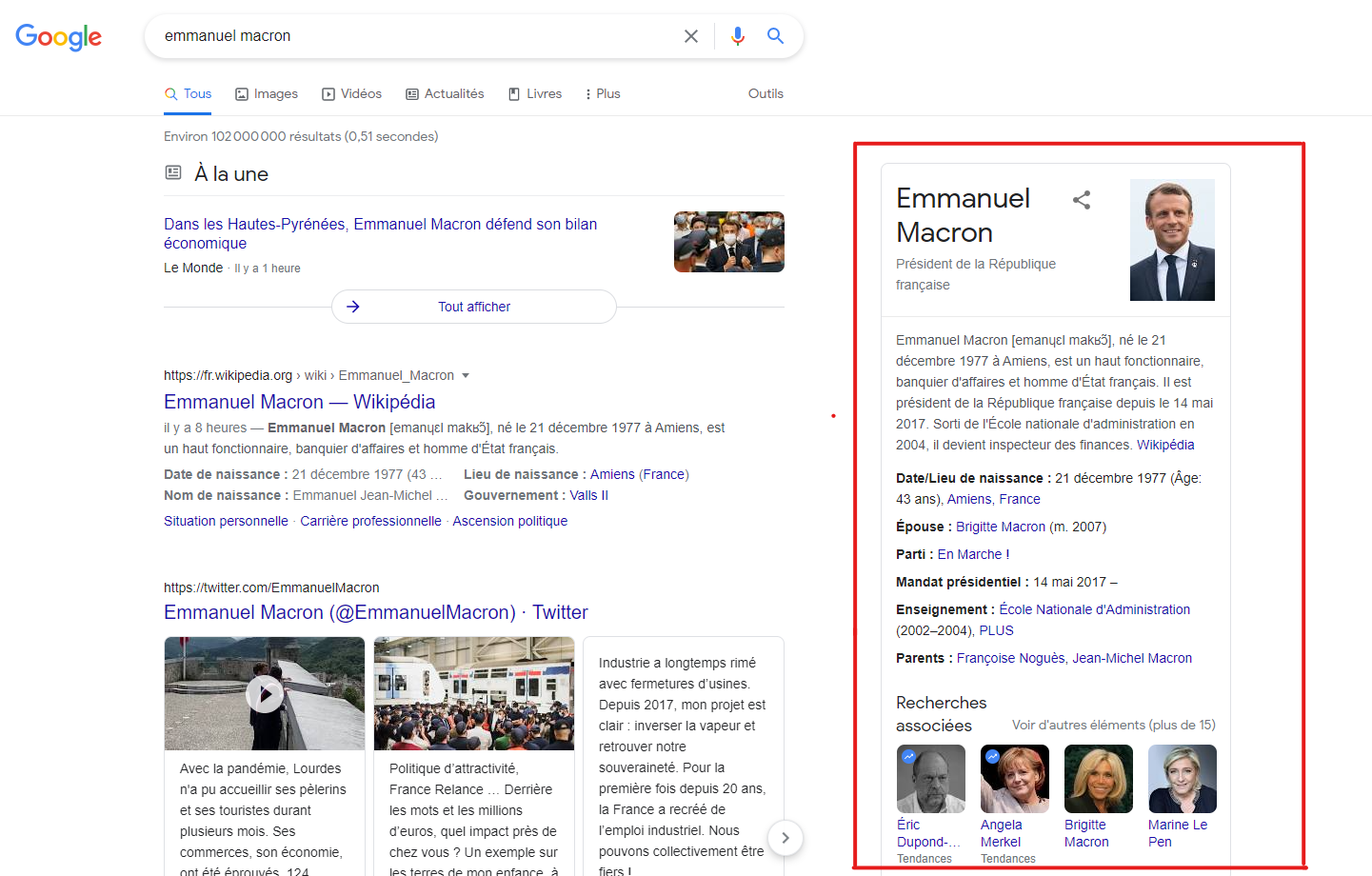The image size is (1372, 876).
Task: Switch to the Images tab
Action: [267, 93]
